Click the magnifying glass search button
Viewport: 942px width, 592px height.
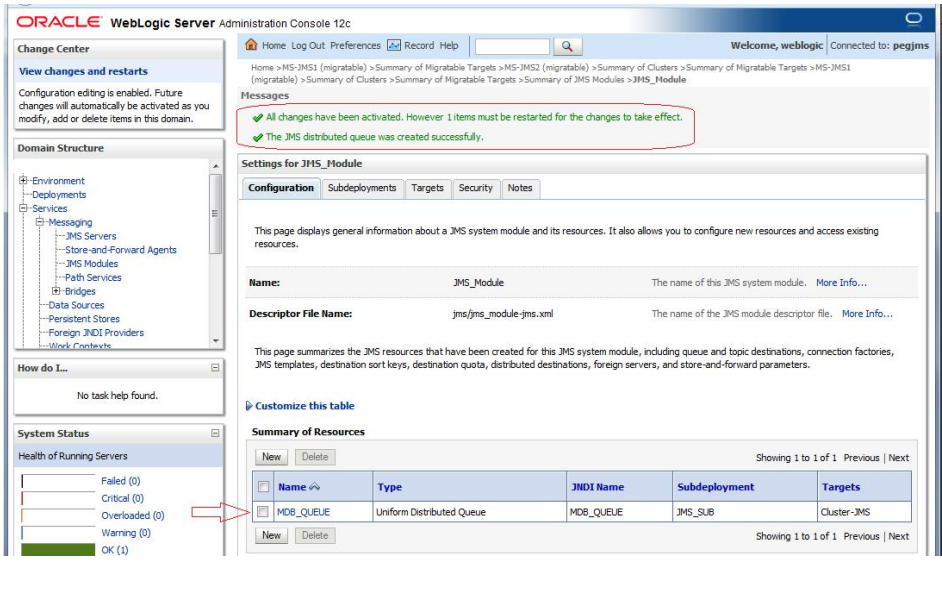[567, 46]
